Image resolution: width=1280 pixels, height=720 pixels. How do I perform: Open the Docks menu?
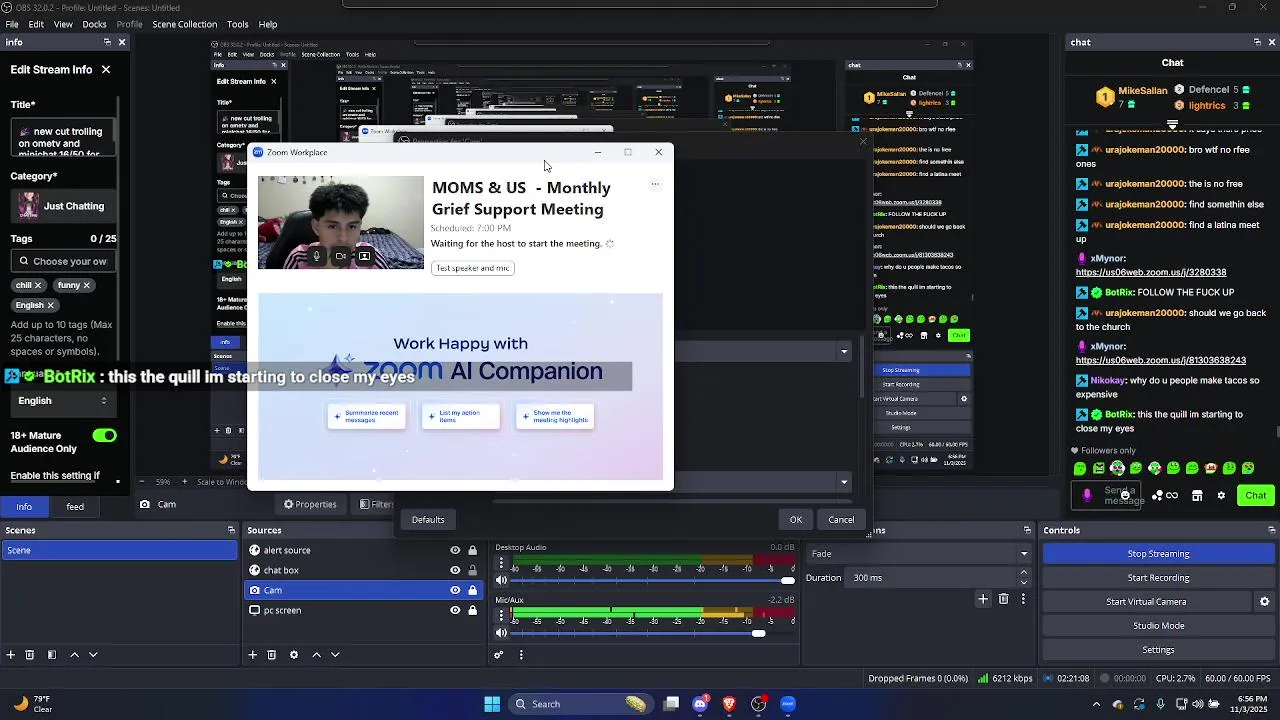coord(94,24)
